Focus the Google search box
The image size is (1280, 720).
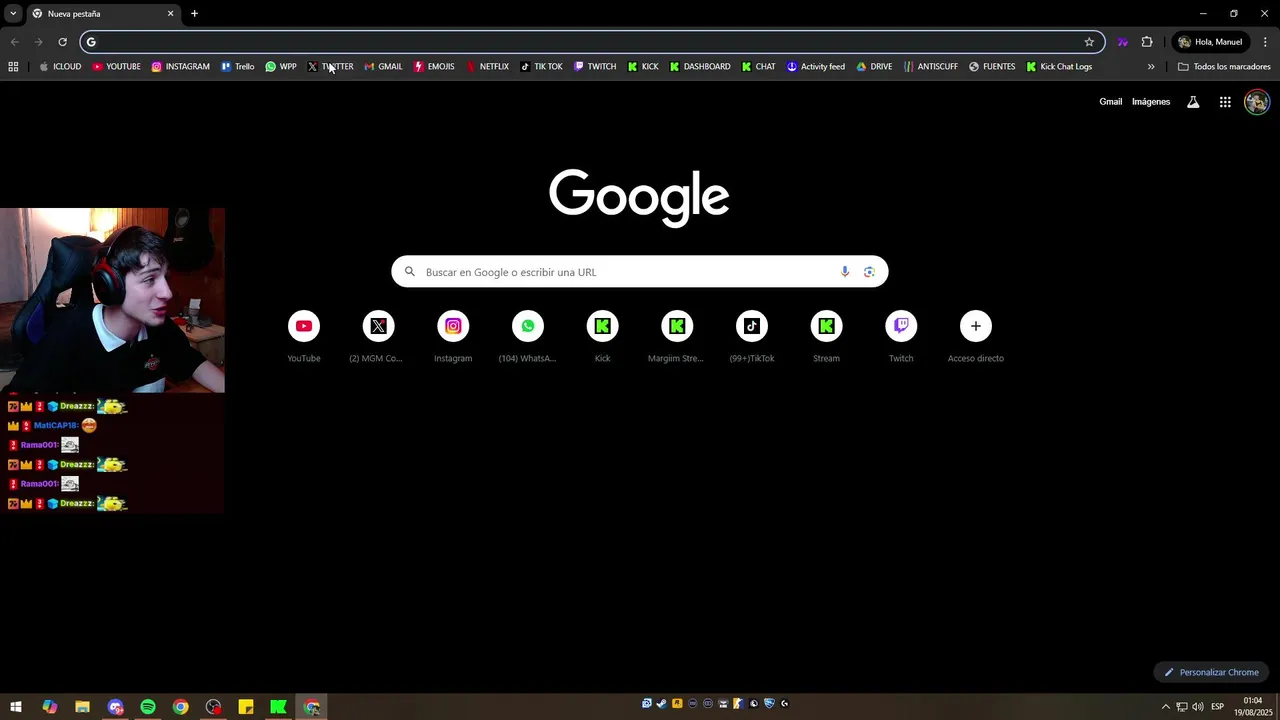tap(640, 272)
